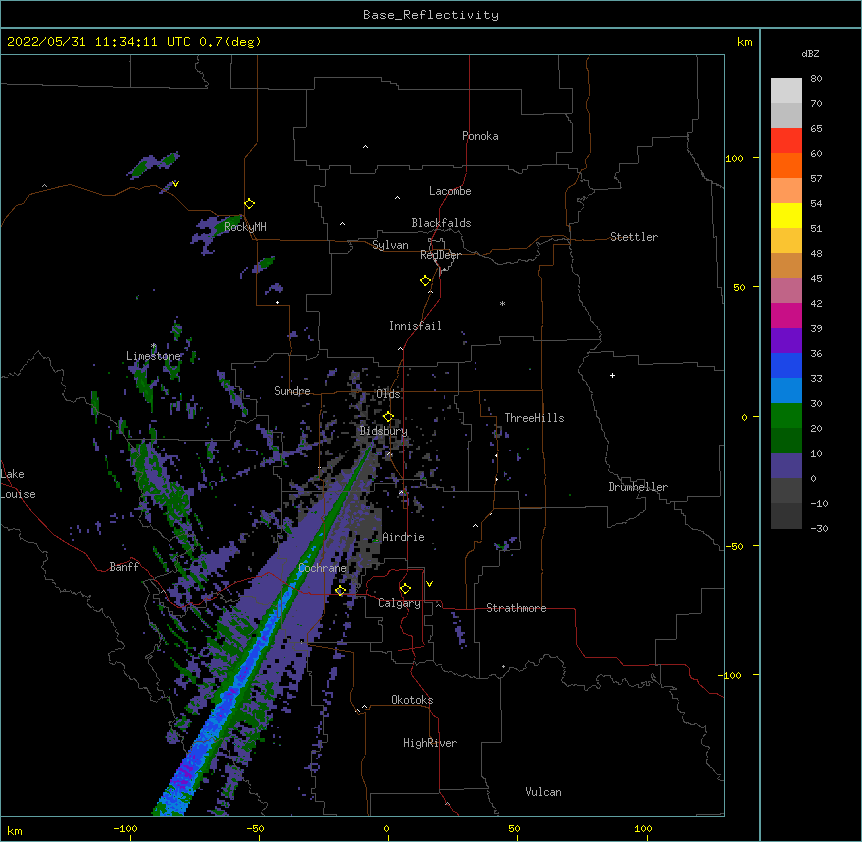The image size is (862, 842).
Task: Click the 65 dBZ red color swatch
Action: coord(786,141)
